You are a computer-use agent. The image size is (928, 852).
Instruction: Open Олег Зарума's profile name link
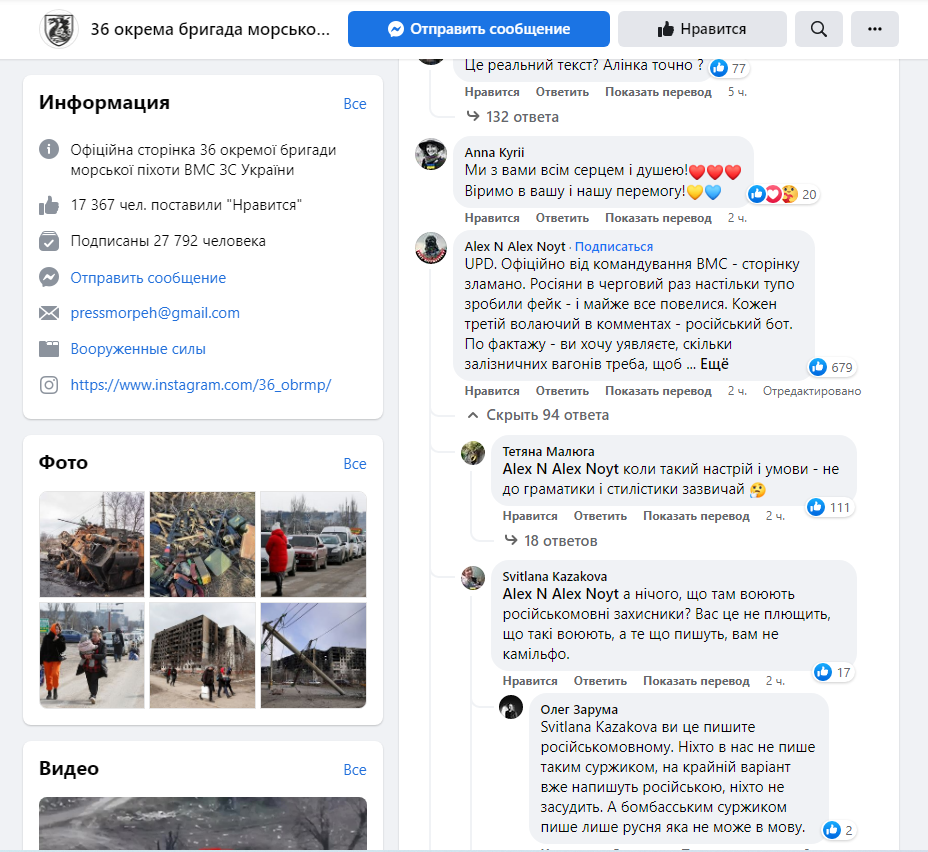[x=579, y=709]
